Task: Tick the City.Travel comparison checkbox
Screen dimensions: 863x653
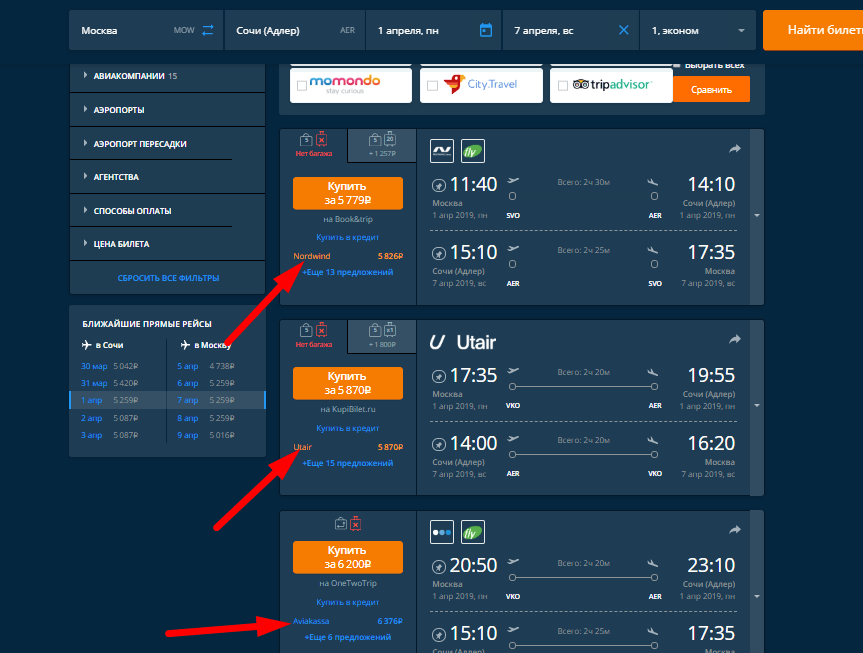Action: coord(433,85)
